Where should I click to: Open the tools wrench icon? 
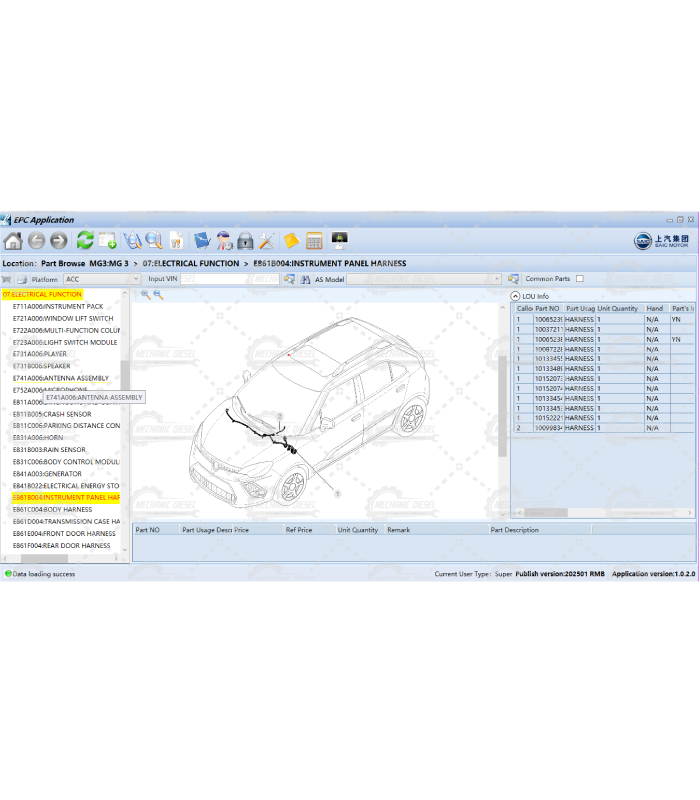pos(267,241)
